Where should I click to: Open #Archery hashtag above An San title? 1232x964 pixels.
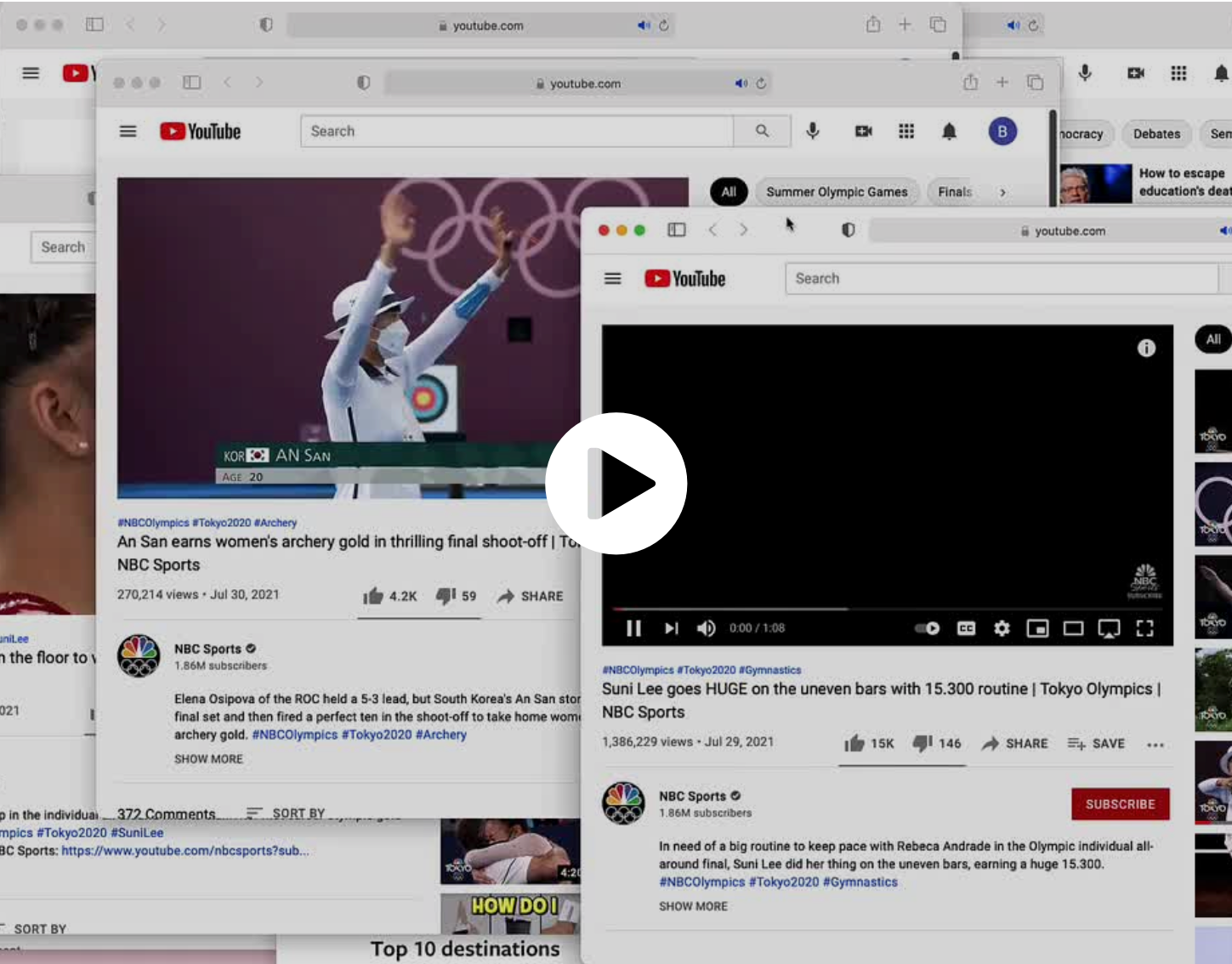tap(275, 523)
